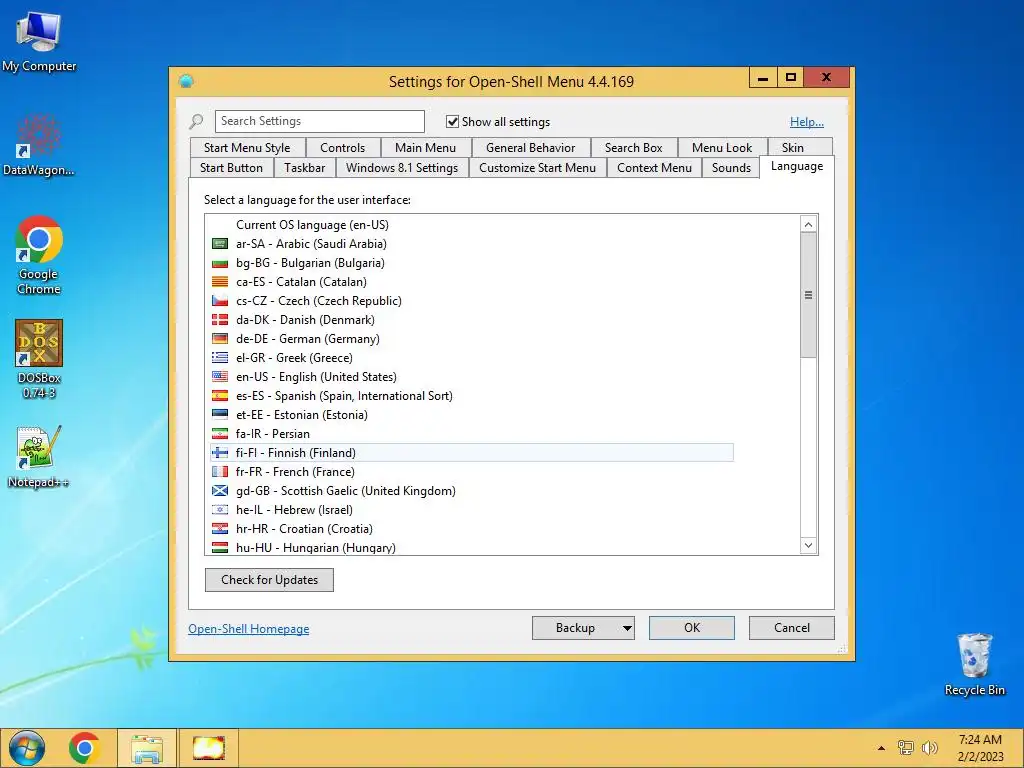1024x768 pixels.
Task: Select the Saudi Arabia flag icon
Action: point(220,244)
